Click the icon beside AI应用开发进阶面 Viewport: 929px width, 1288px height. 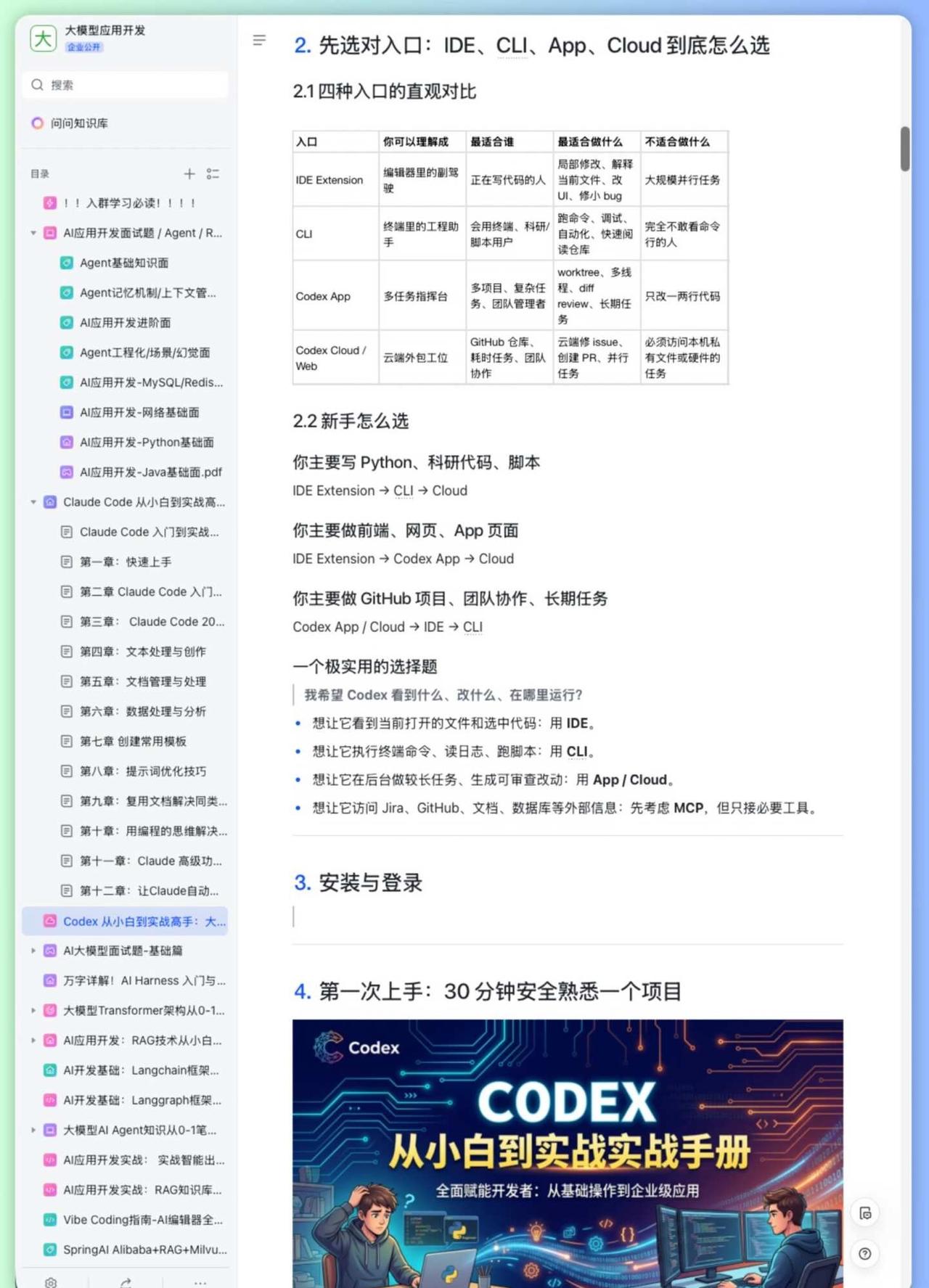[x=67, y=322]
